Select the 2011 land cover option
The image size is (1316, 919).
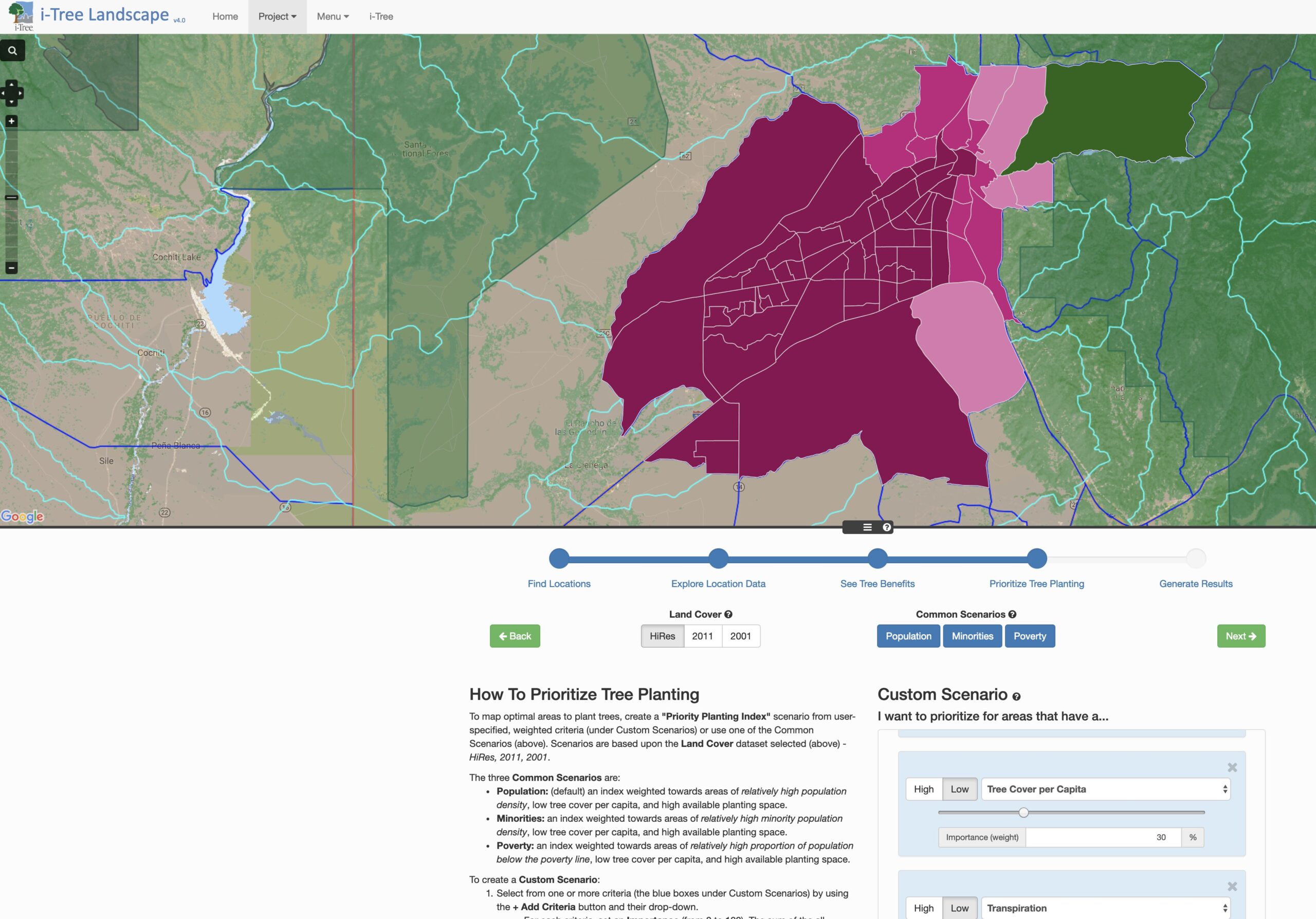(702, 636)
